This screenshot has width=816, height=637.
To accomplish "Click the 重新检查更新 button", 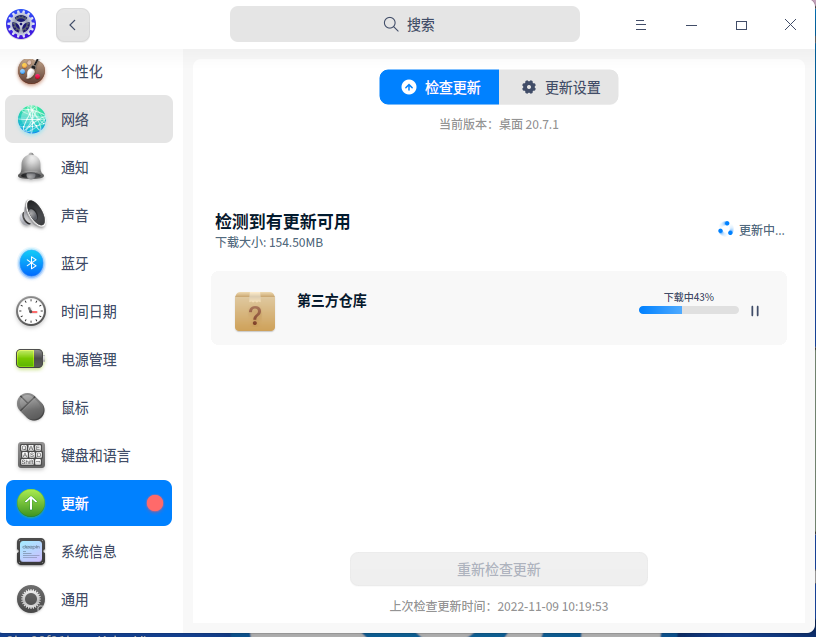I will point(498,569).
